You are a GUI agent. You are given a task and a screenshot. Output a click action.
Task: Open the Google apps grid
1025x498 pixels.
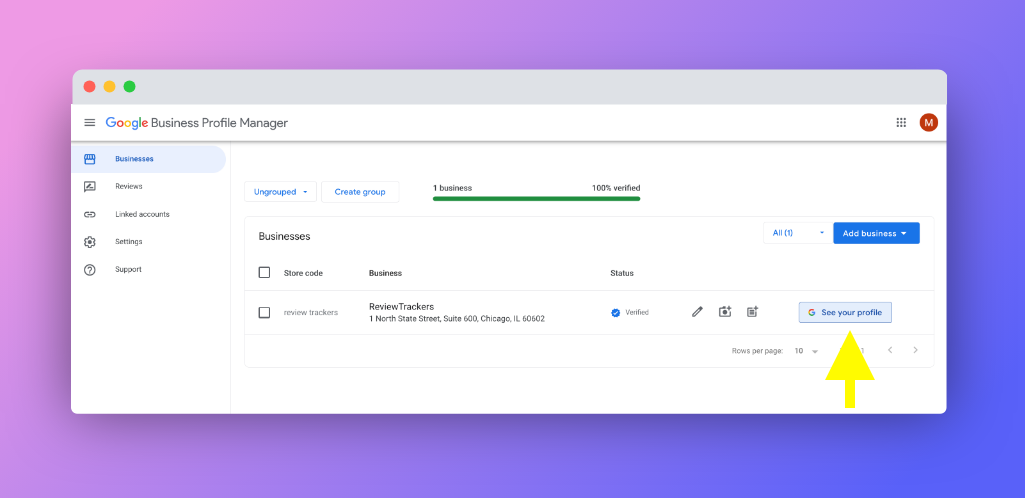[x=901, y=122]
